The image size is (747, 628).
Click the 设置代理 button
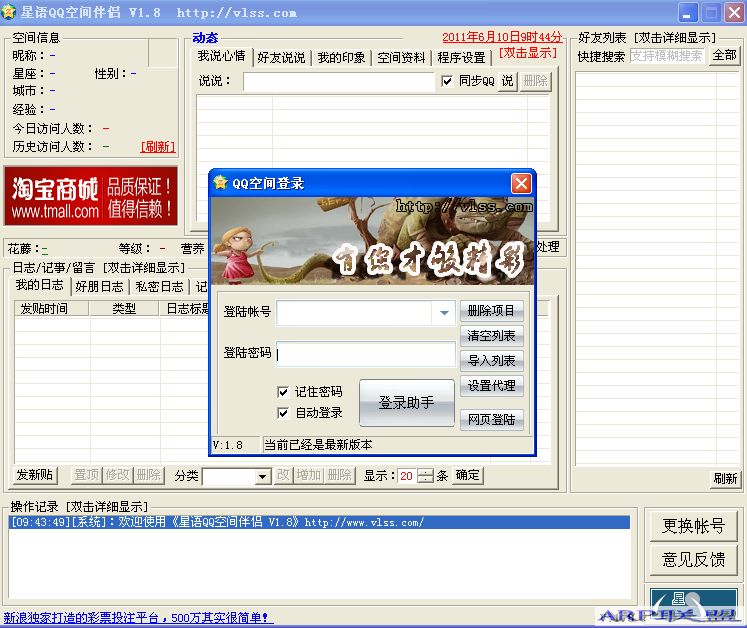(491, 385)
